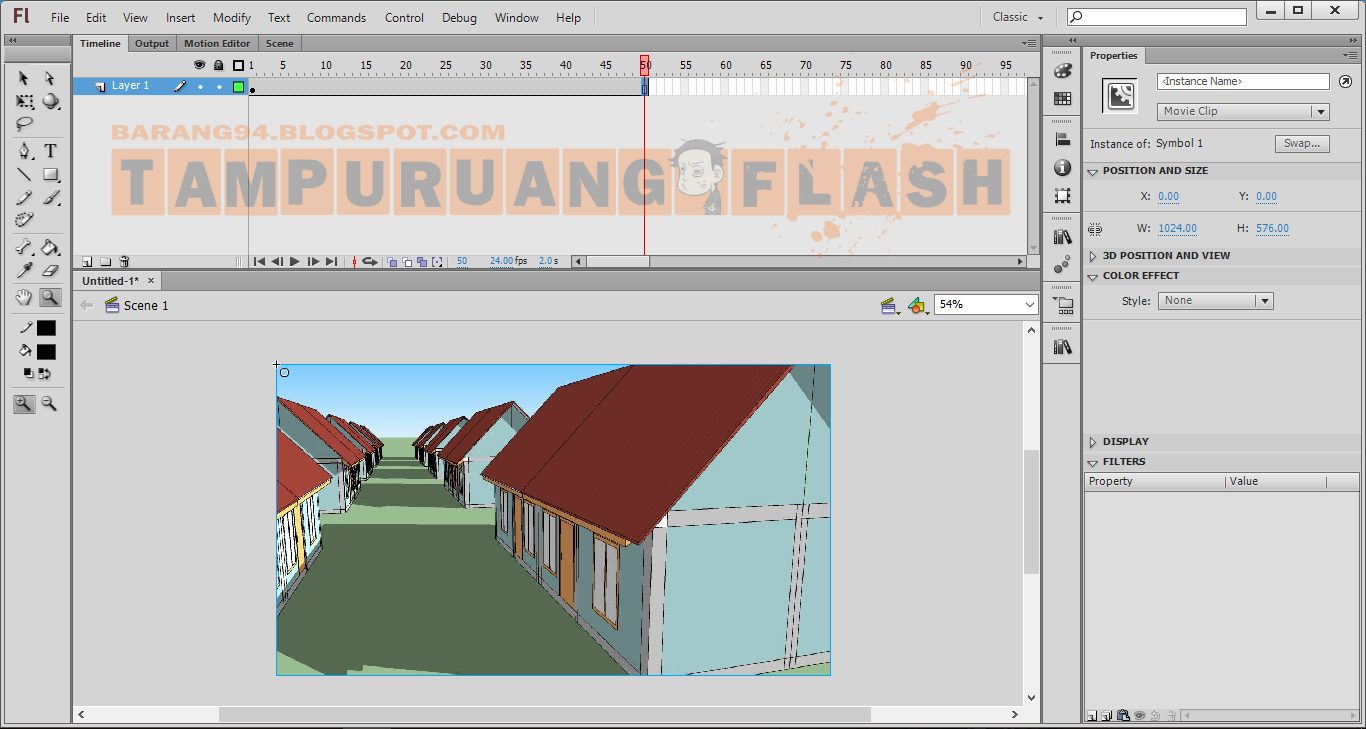Switch to the Output tab

[152, 44]
